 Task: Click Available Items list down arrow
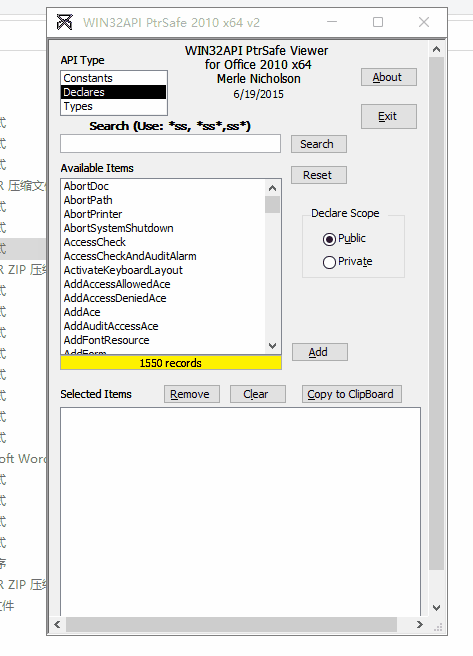click(x=273, y=346)
